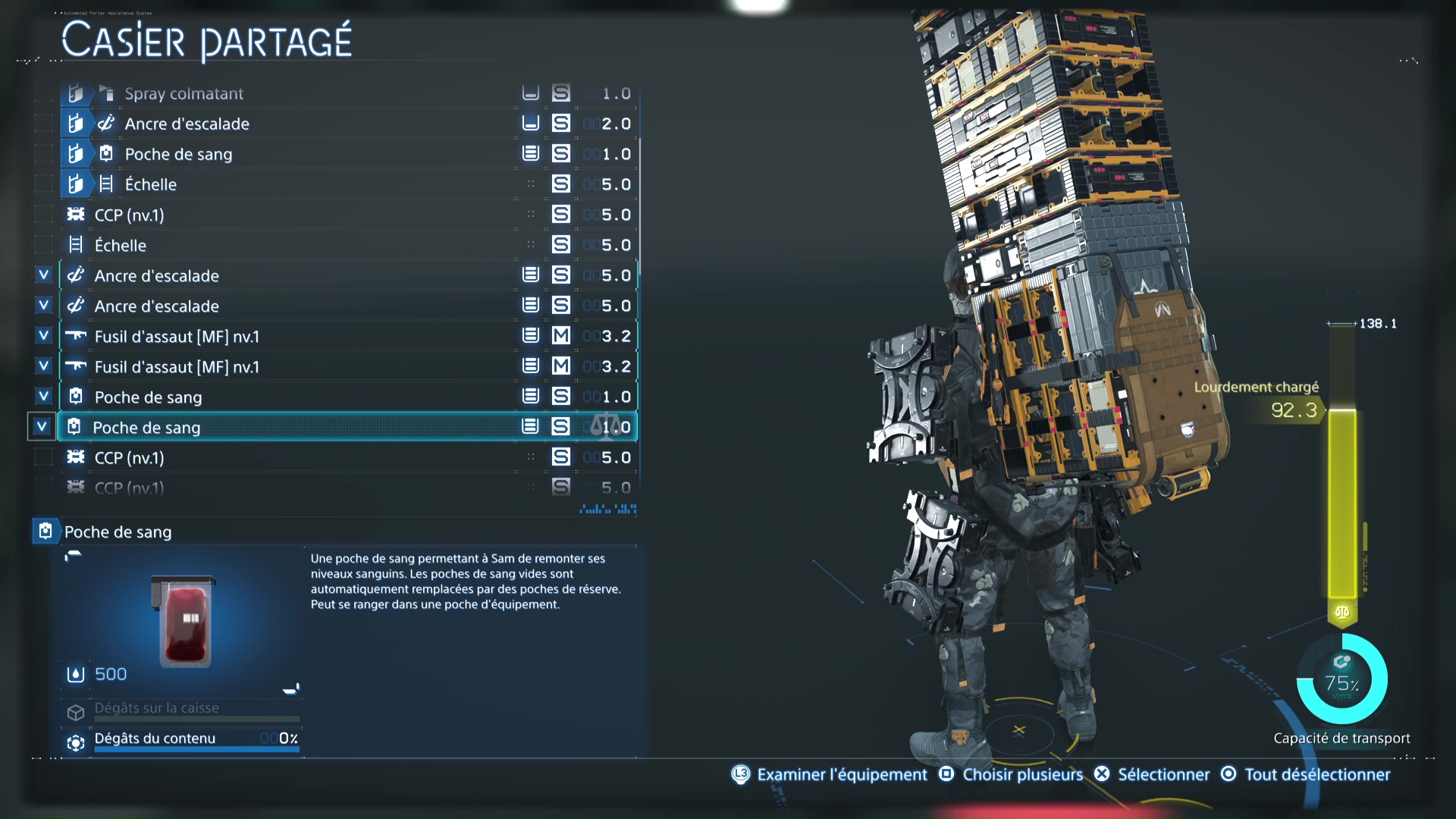The width and height of the screenshot is (1456, 819).
Task: Click ladder icon in locker-marked Échelle row
Action: click(x=106, y=184)
